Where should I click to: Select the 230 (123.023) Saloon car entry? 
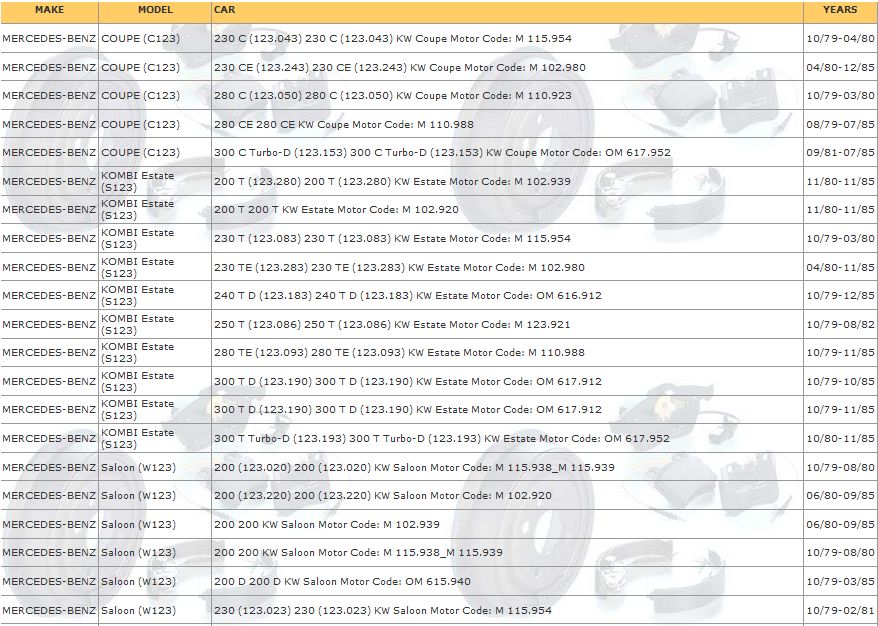(382, 611)
